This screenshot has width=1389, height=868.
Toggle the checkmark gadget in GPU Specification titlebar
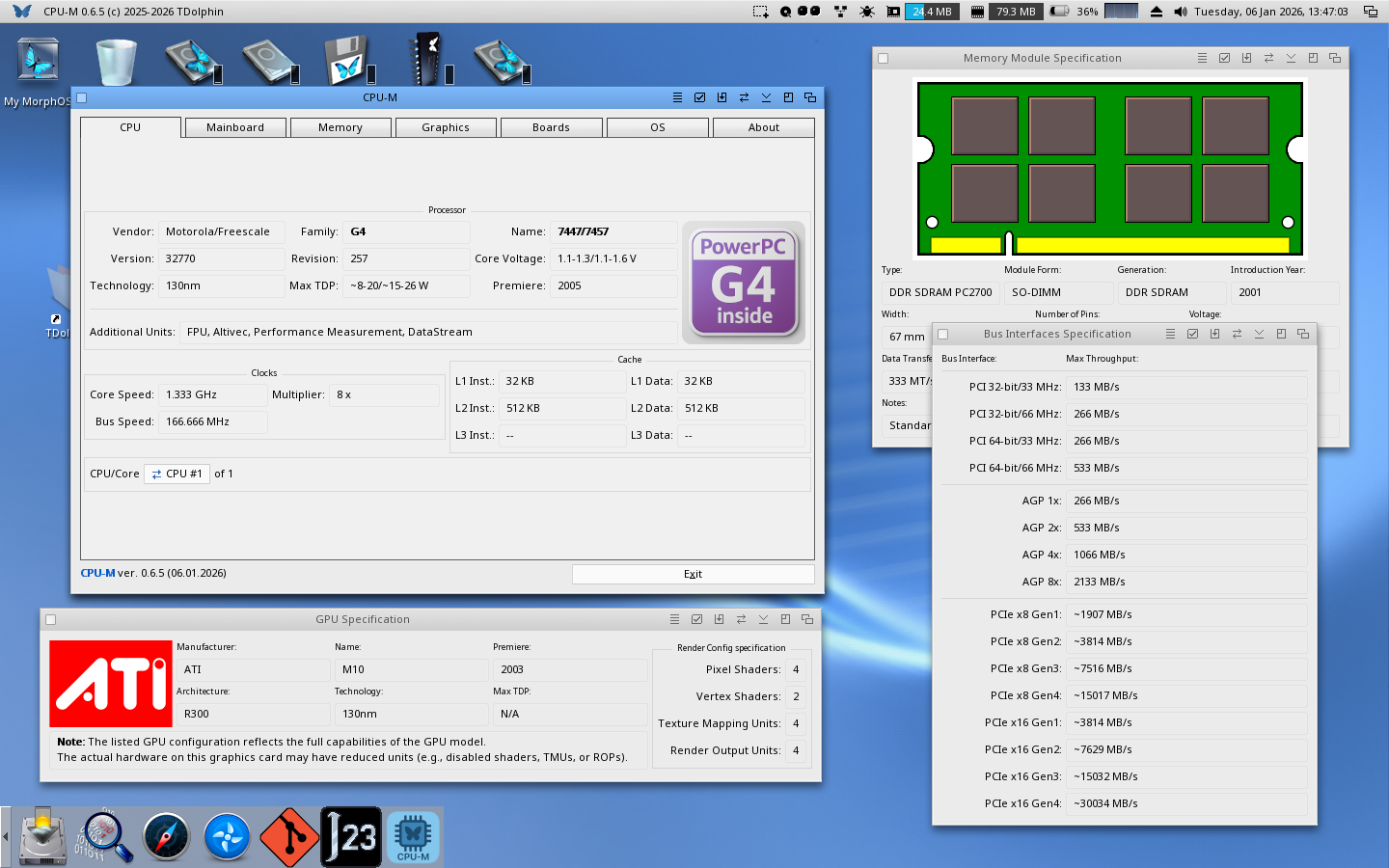[x=696, y=619]
